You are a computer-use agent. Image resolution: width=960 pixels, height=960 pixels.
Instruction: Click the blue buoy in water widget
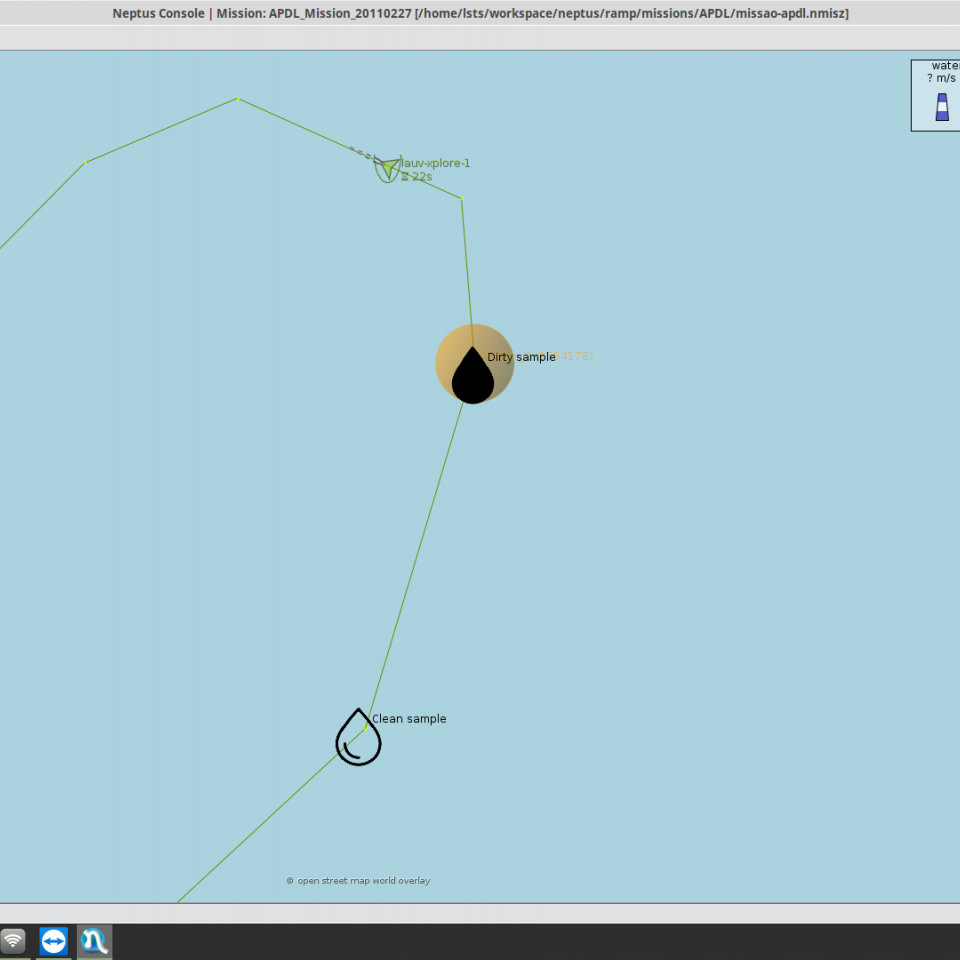click(941, 107)
